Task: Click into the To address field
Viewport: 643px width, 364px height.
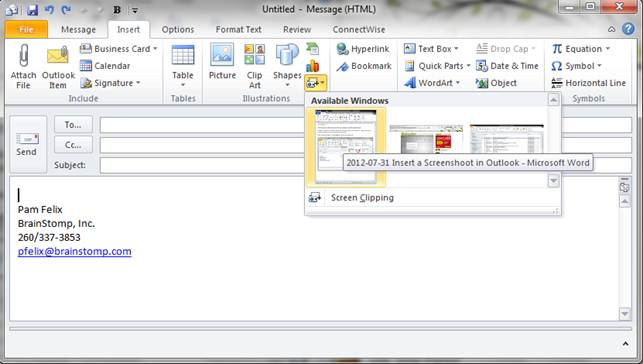Action: (x=365, y=125)
